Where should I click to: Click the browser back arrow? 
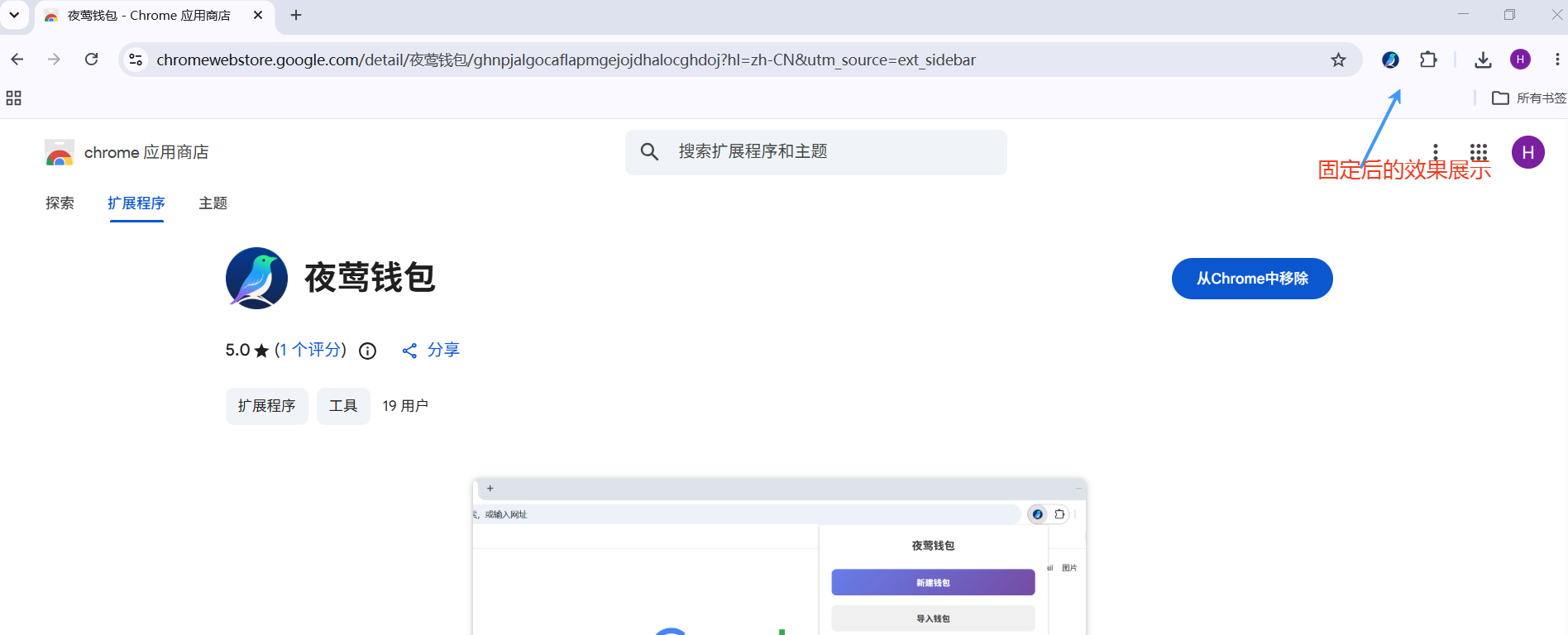[17, 60]
